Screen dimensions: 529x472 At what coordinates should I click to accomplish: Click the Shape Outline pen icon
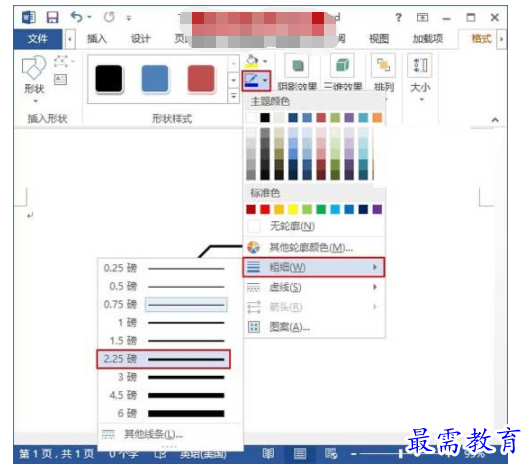tap(252, 81)
